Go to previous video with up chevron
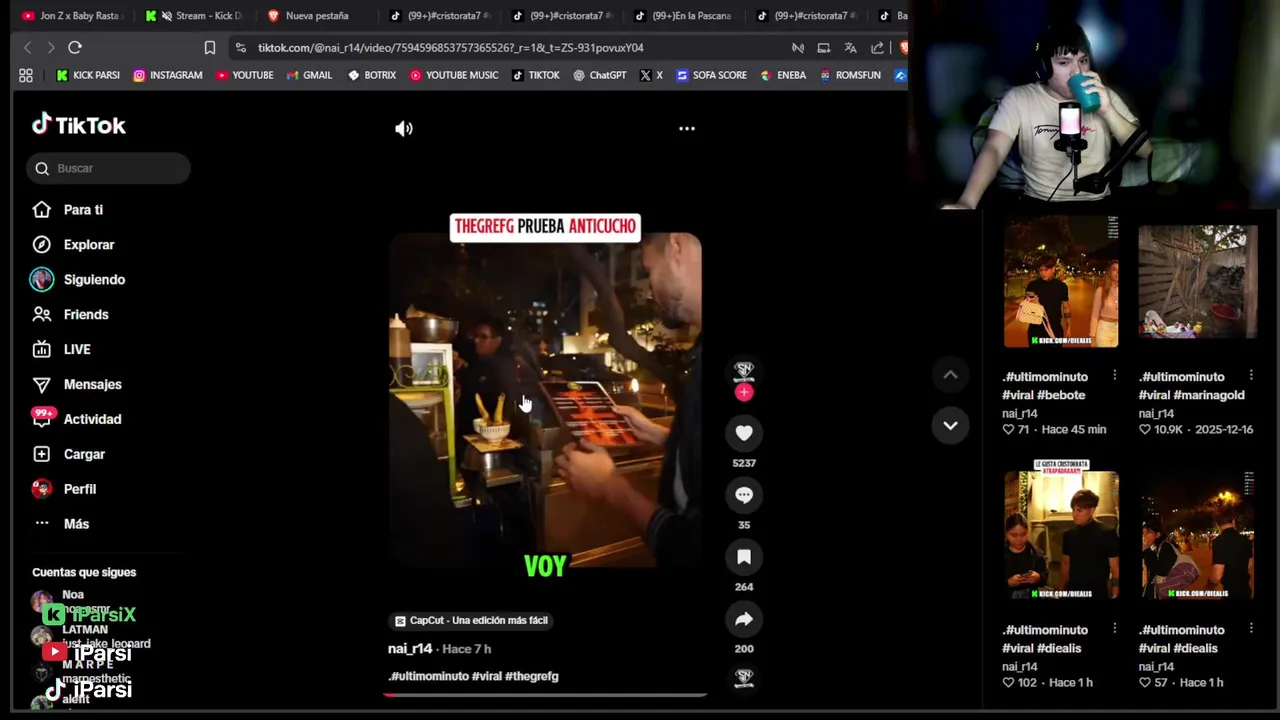Viewport: 1280px width, 720px height. [x=950, y=375]
